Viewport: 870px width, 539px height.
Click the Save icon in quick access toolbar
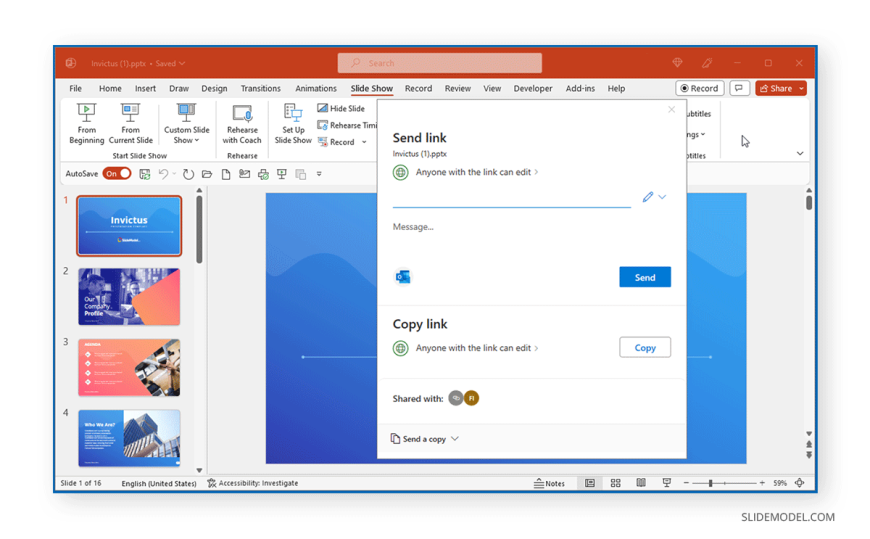click(145, 174)
